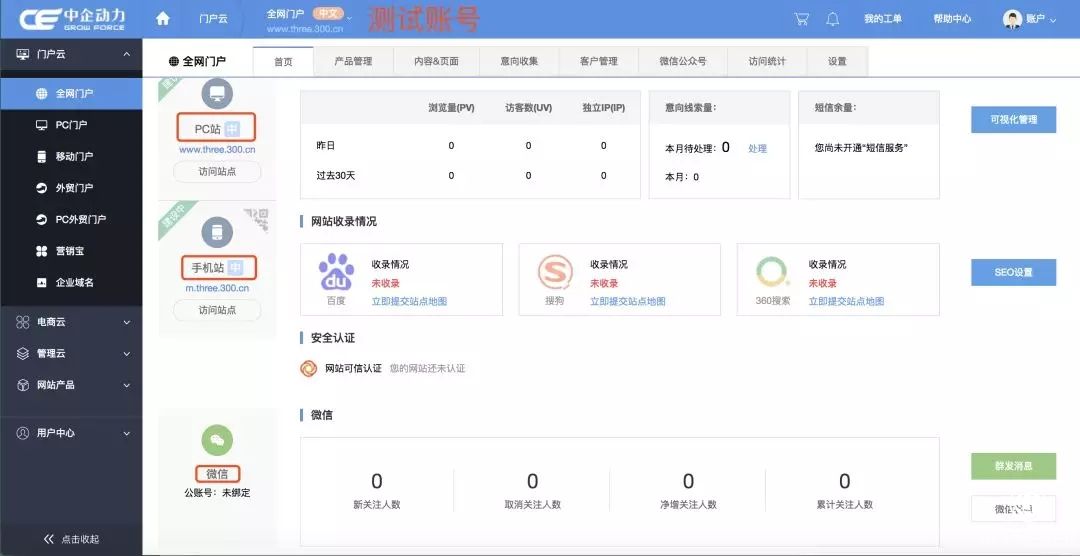Switch to the 访问统计 tab

pos(767,61)
